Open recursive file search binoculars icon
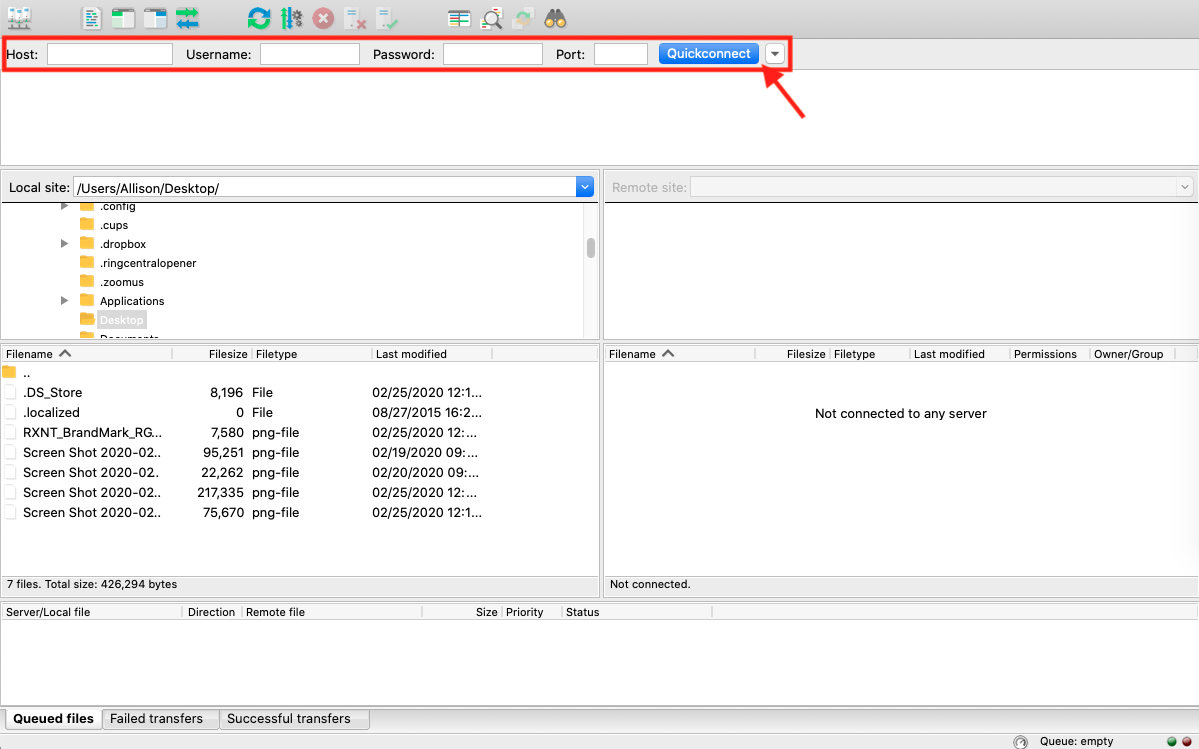This screenshot has width=1199, height=749. click(555, 18)
